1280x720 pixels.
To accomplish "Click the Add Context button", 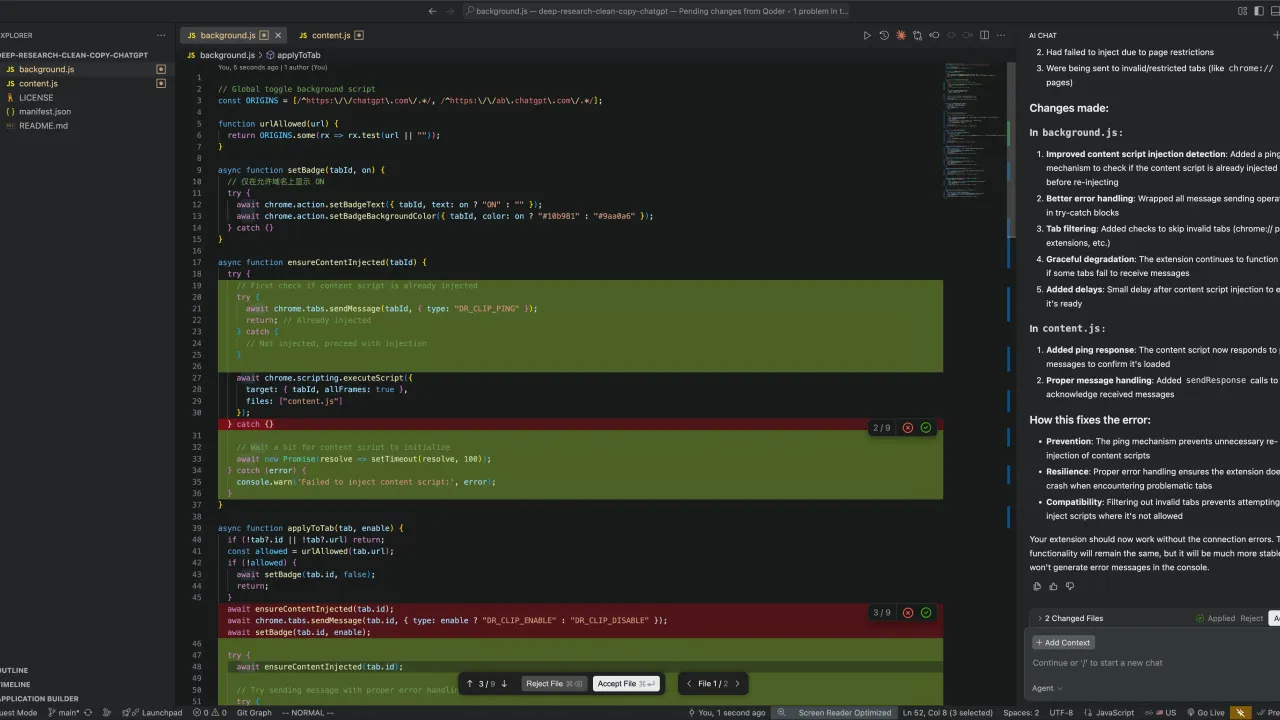I will click(x=1064, y=642).
